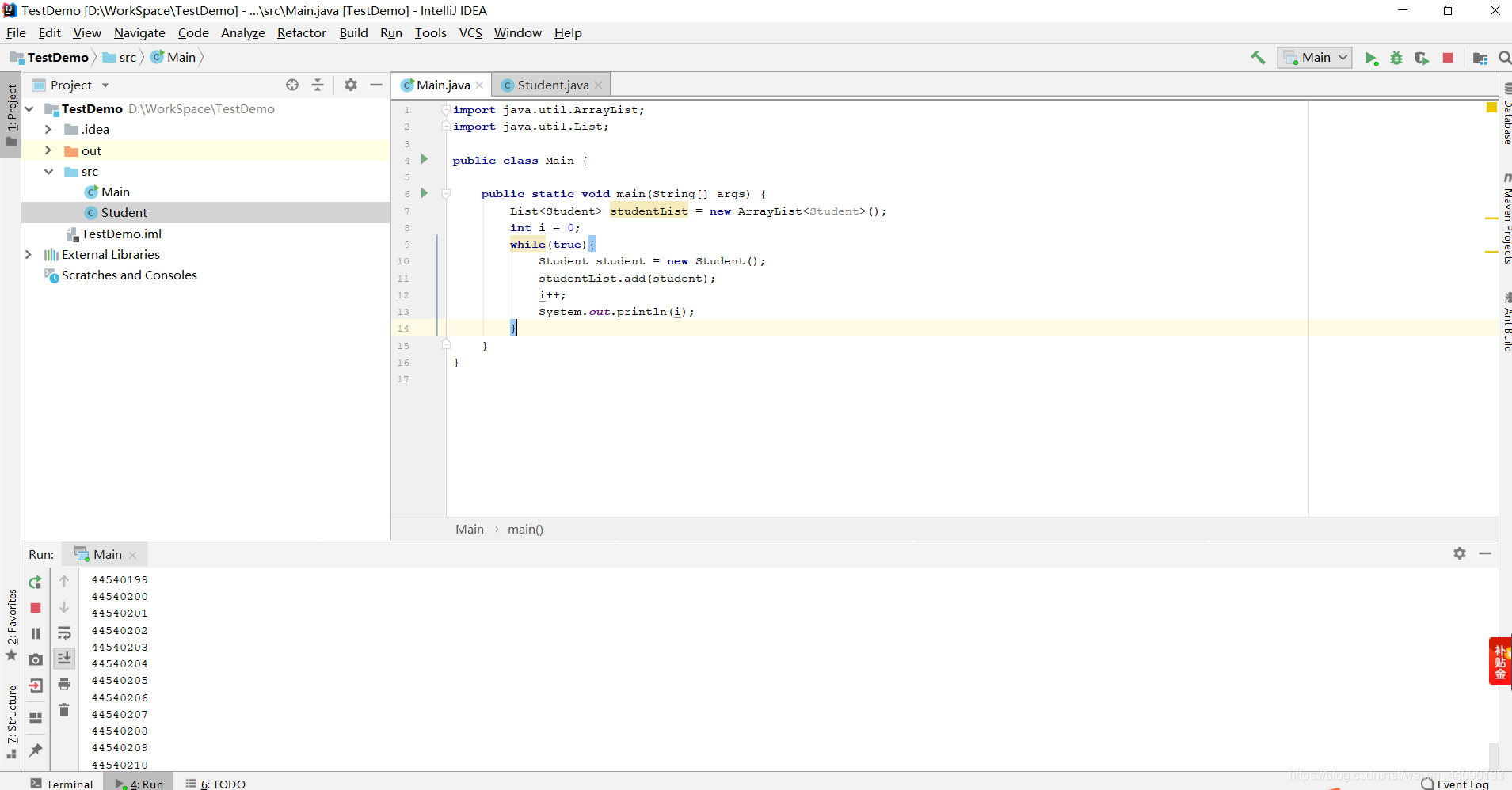Select the Main.java editor tab
The image size is (1512, 790).
pos(442,85)
